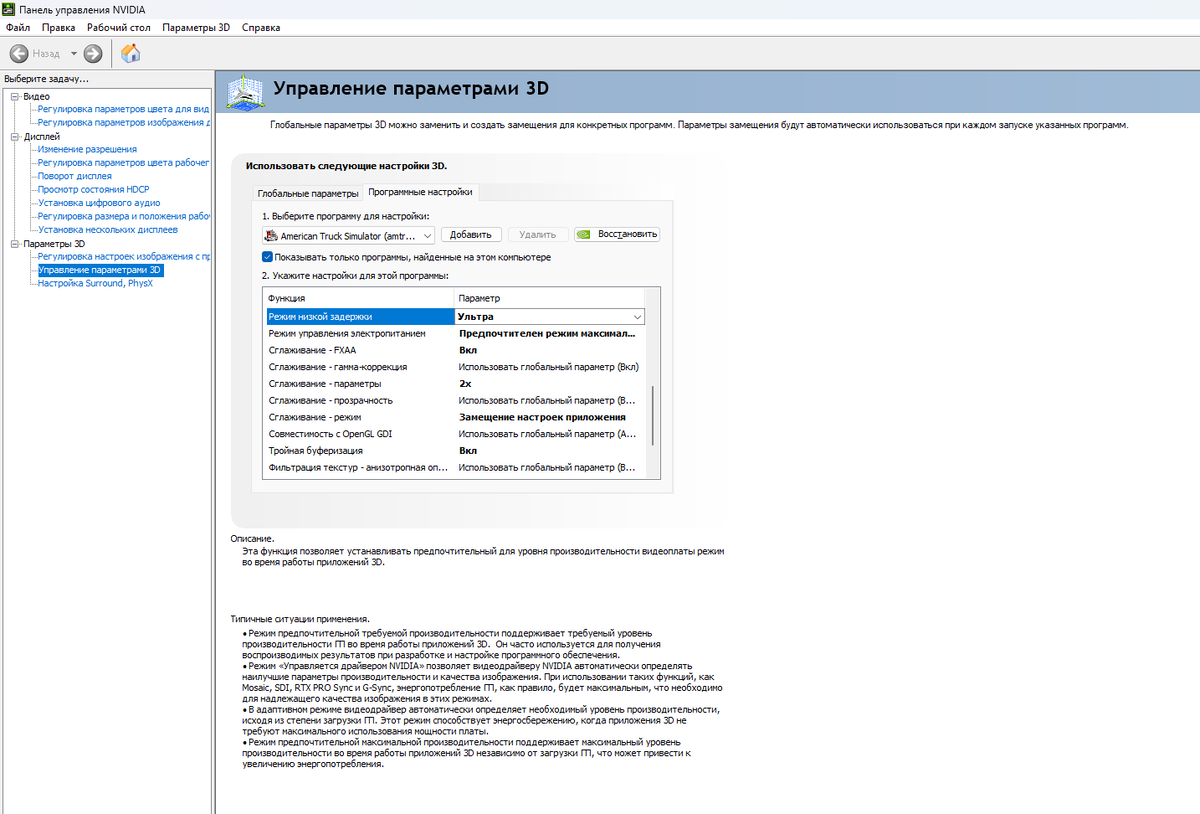Select Совместимость с OpenGL GDI row
1200x814 pixels.
(455, 434)
